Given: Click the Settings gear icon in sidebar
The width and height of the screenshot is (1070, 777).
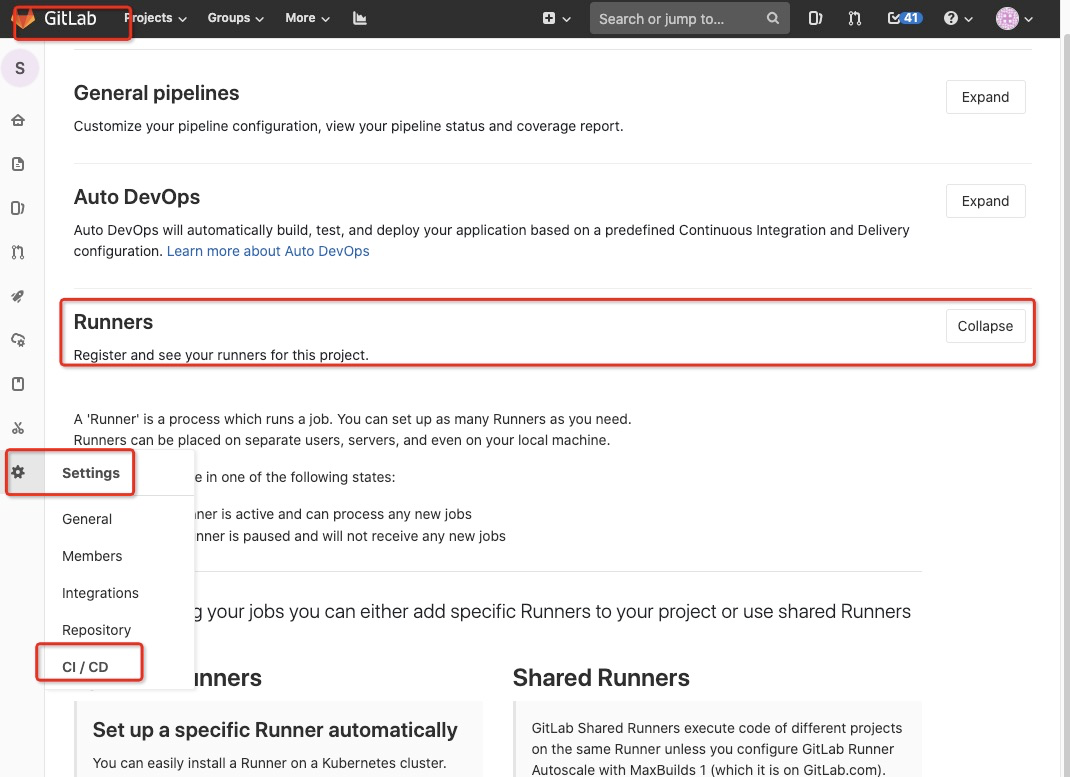Looking at the screenshot, I should point(18,472).
